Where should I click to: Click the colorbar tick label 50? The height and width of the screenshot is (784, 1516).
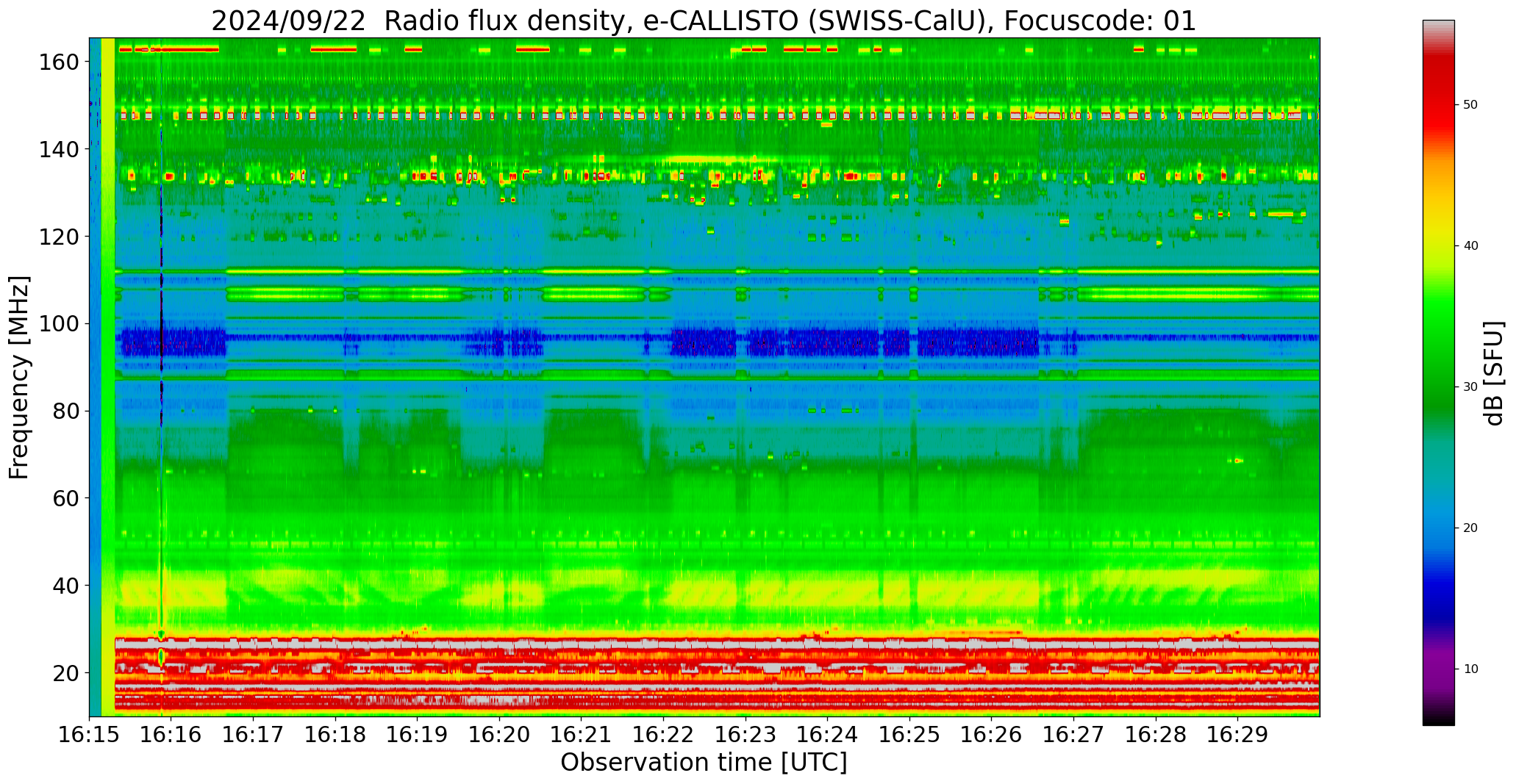1470,105
